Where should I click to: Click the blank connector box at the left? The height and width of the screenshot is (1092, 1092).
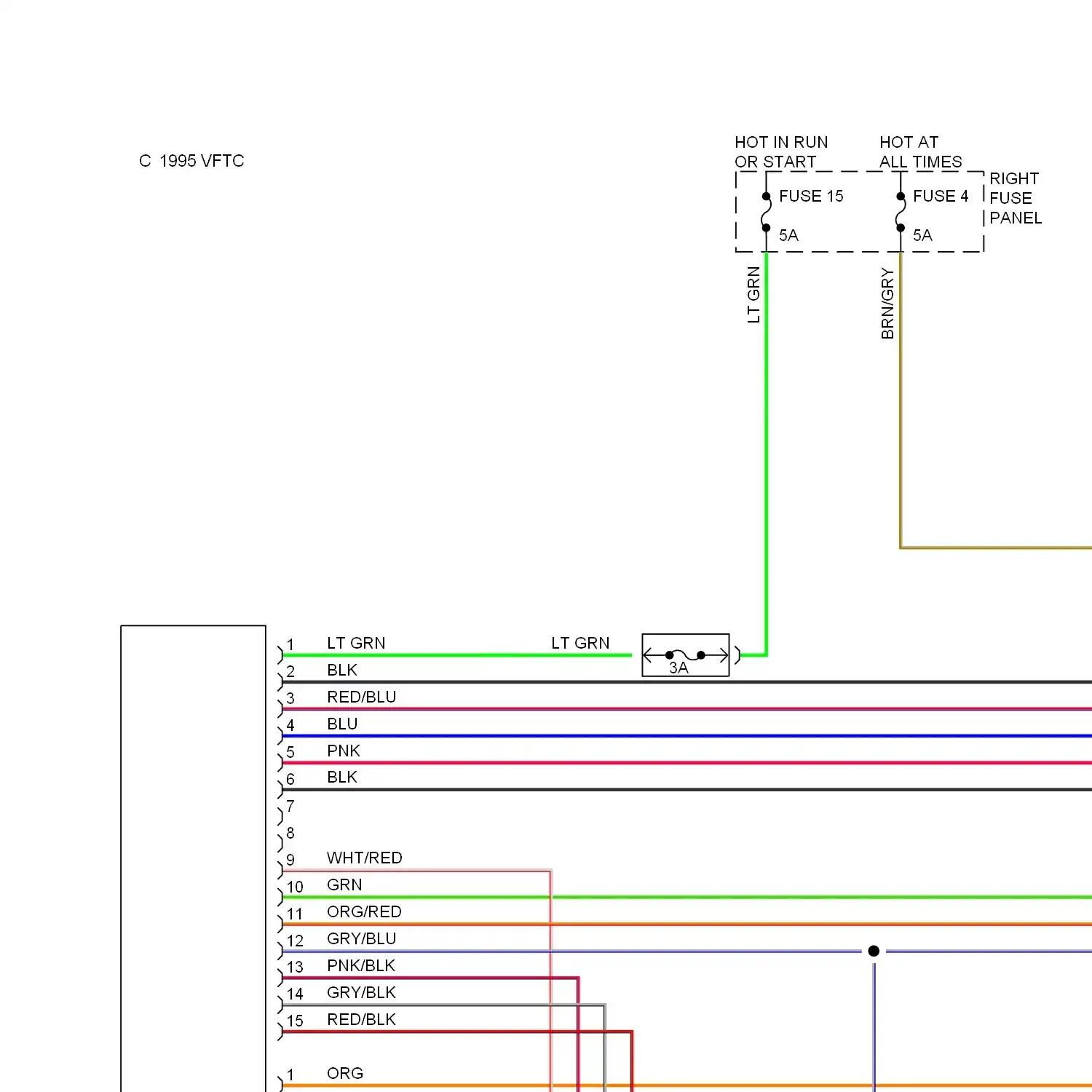(x=193, y=858)
